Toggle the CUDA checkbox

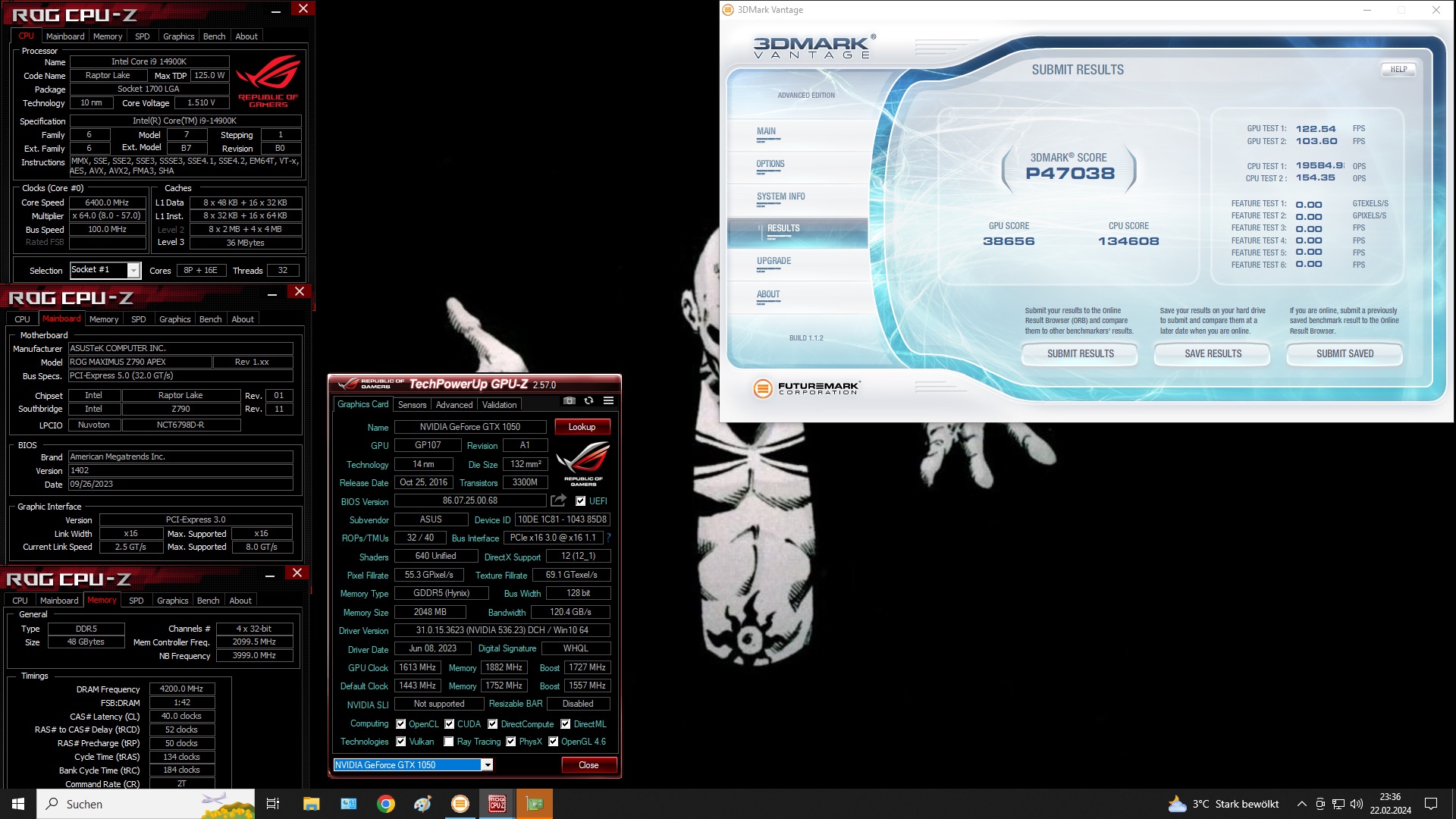click(450, 724)
